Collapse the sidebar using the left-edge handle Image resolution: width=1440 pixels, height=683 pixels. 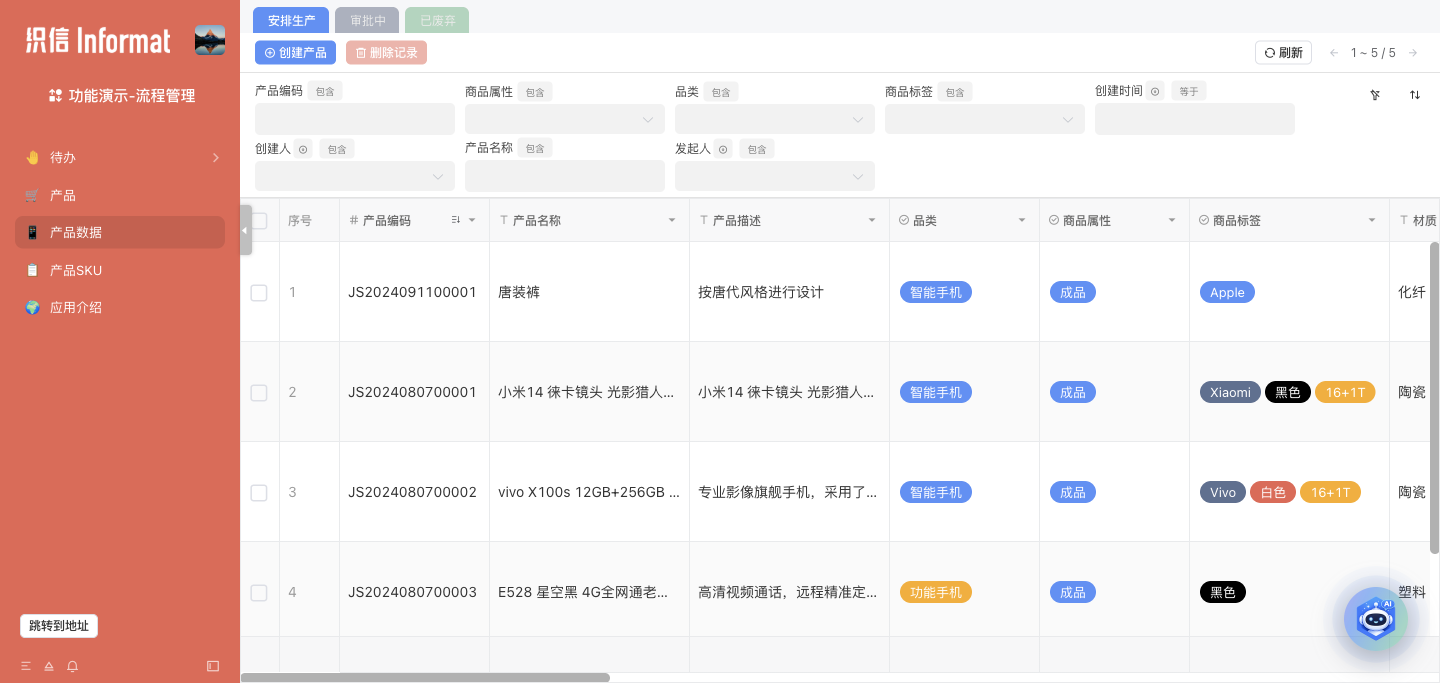click(246, 230)
